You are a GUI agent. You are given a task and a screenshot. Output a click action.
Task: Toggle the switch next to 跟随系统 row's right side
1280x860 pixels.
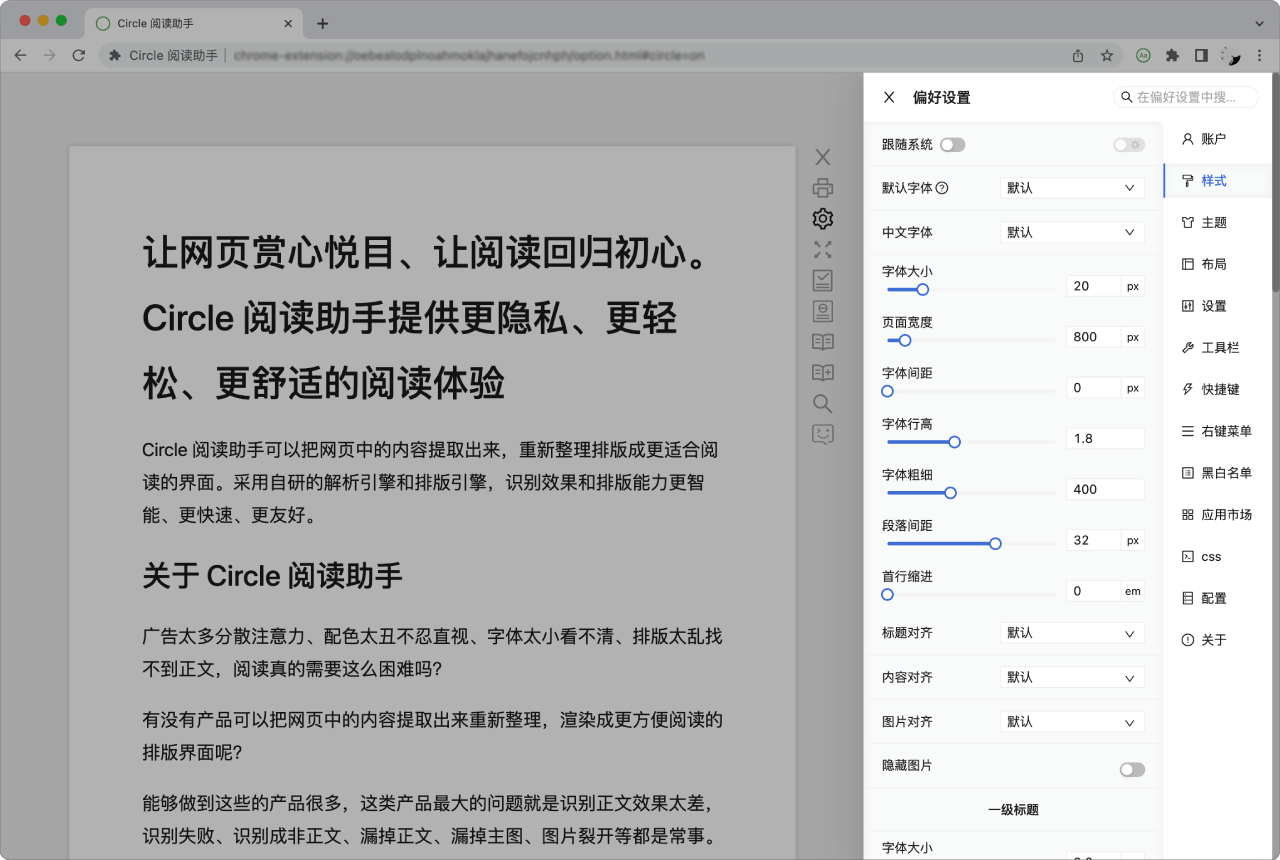point(1128,144)
